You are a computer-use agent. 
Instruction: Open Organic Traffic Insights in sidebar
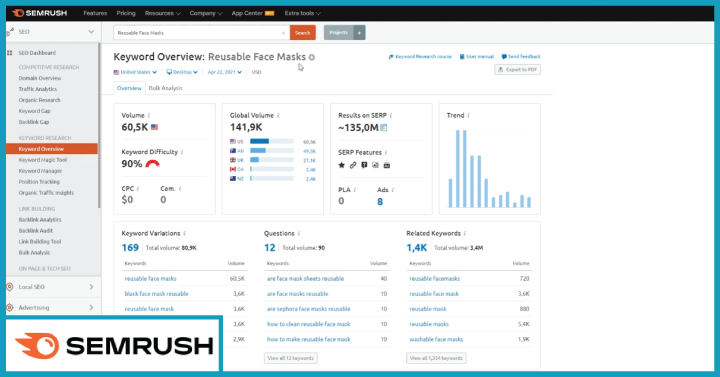click(46, 193)
